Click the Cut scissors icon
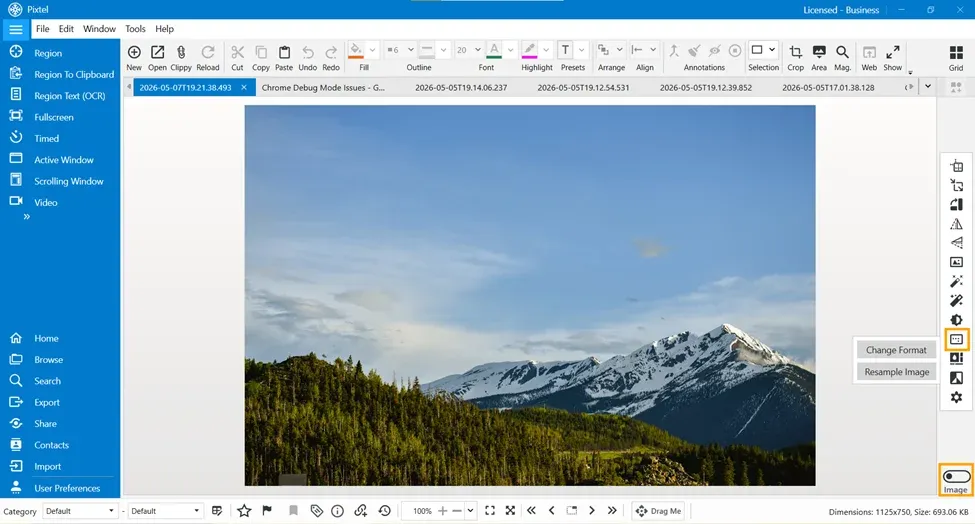 [x=238, y=52]
